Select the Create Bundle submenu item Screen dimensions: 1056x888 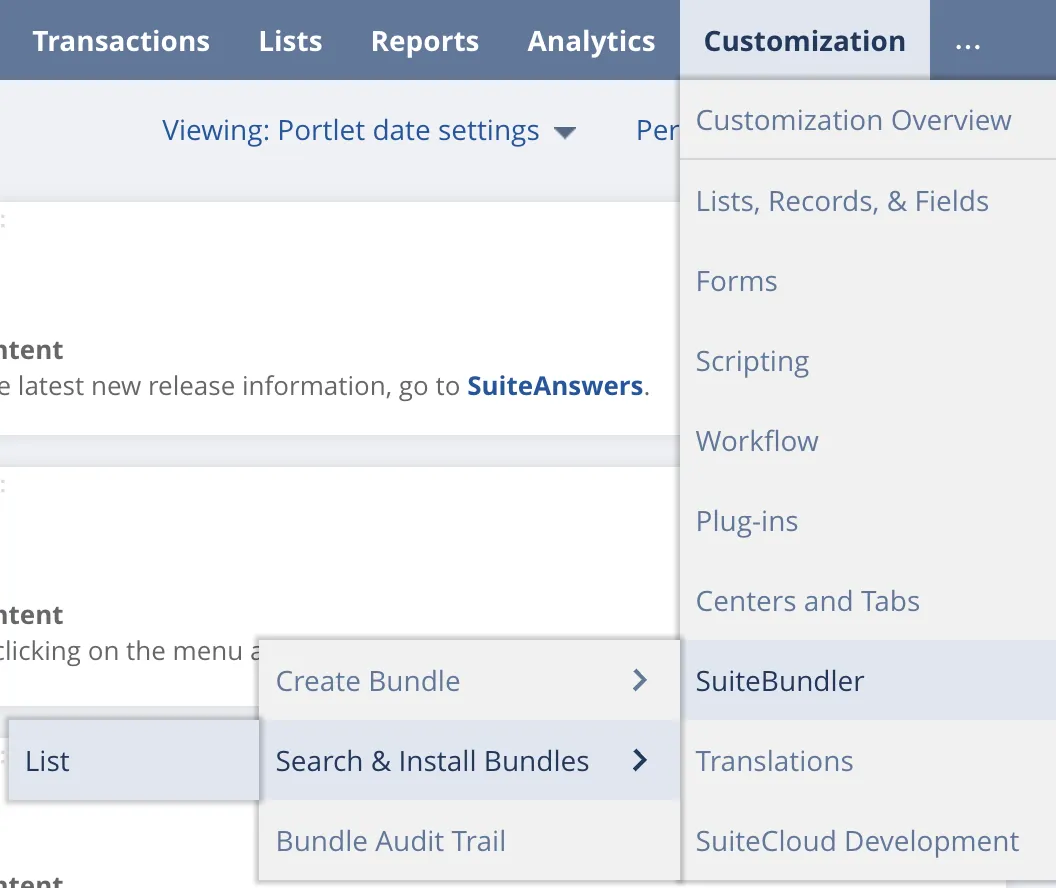coord(469,681)
